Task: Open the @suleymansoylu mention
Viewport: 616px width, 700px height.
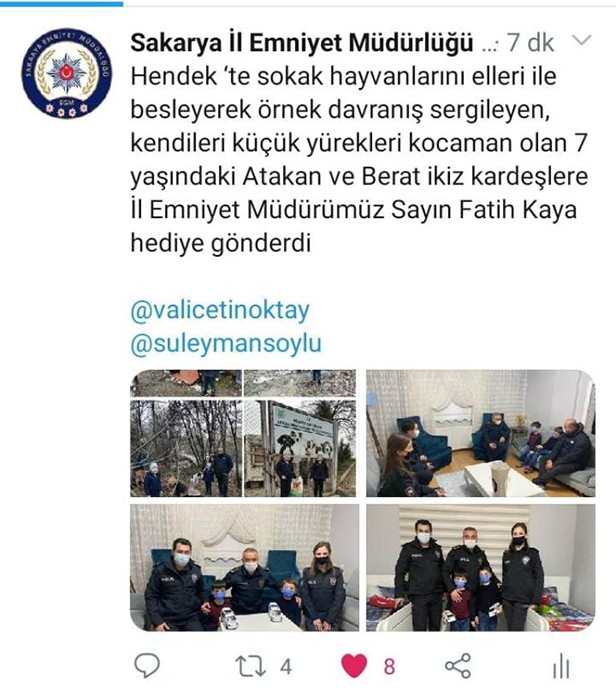Action: 226,344
